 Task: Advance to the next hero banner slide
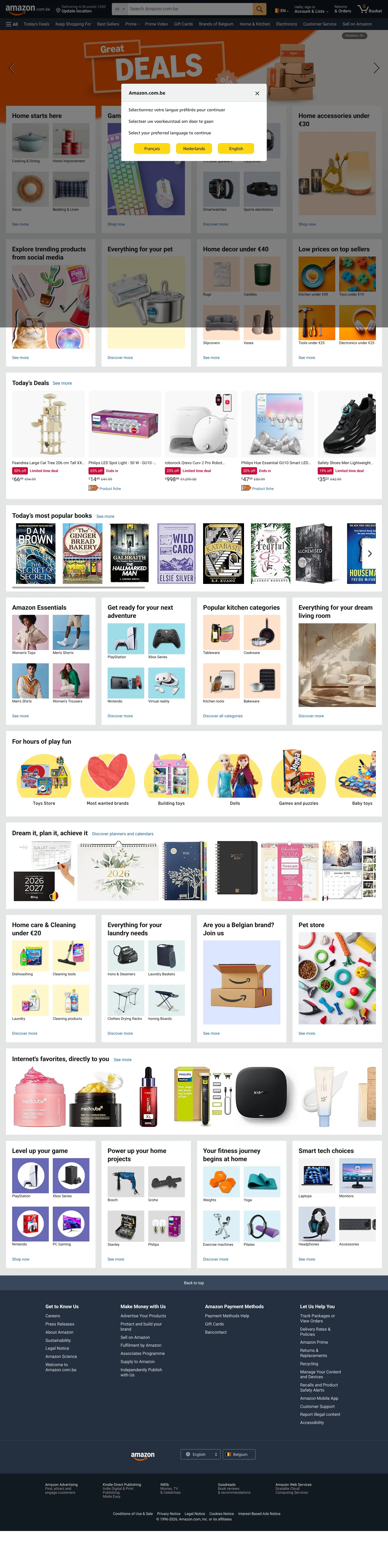point(376,68)
